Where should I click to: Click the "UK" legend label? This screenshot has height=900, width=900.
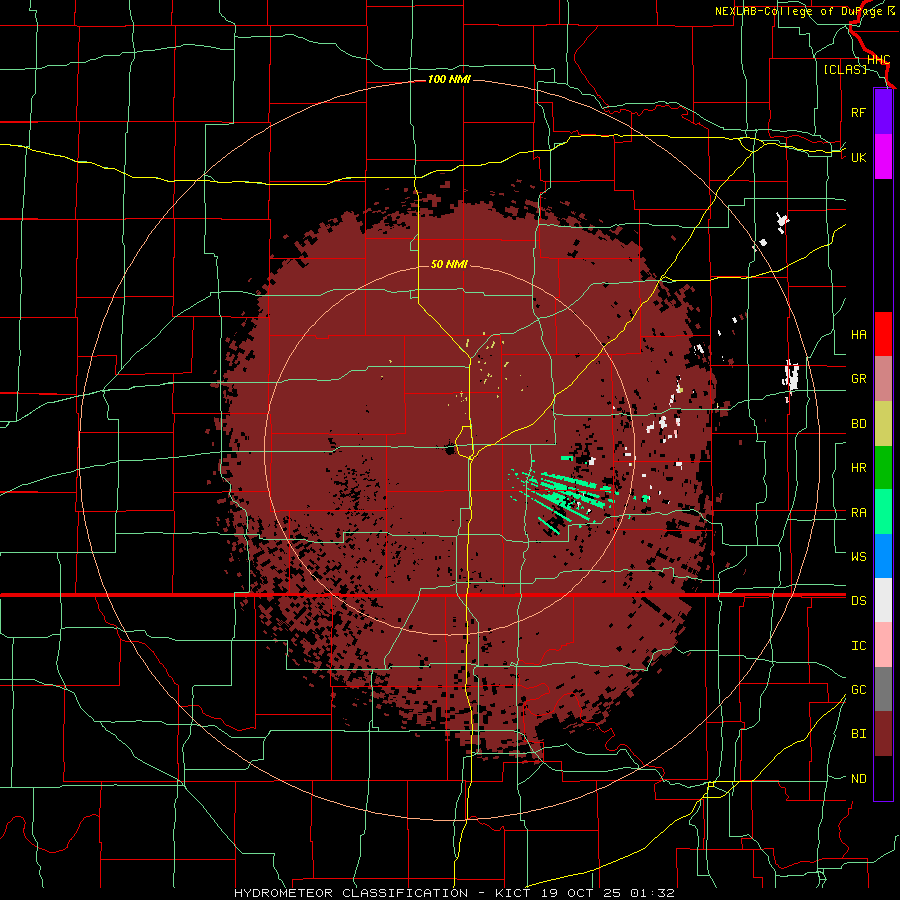858,157
